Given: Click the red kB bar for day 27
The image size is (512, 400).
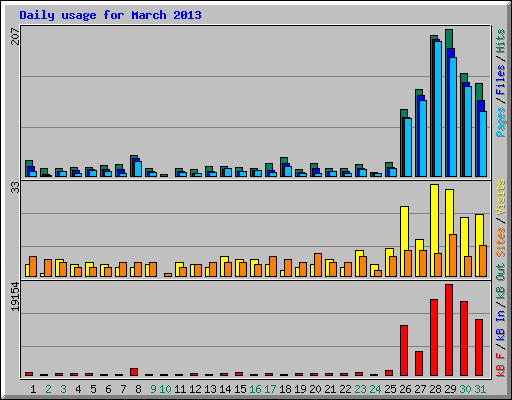Looking at the screenshot, I should point(419,363).
